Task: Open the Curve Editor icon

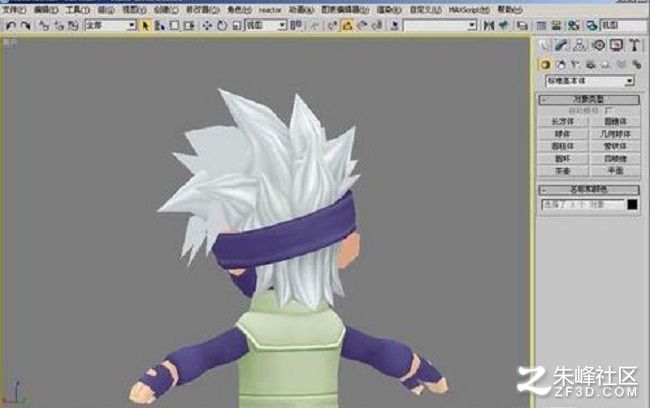Action: (x=541, y=26)
